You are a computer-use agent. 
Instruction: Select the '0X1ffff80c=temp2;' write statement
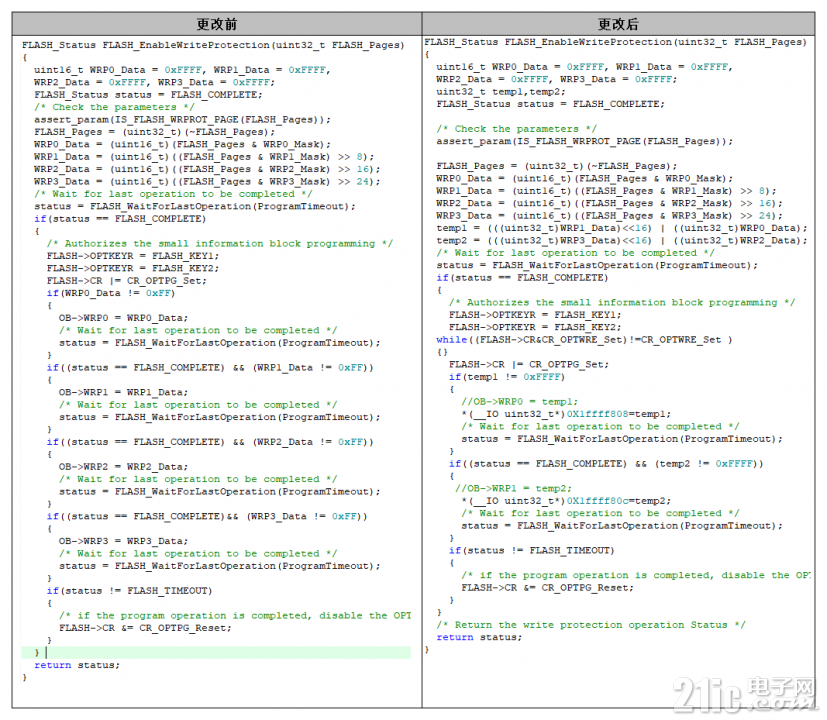click(566, 501)
